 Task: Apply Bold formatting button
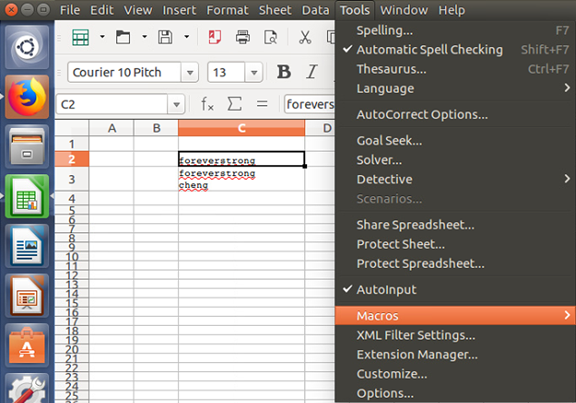tap(284, 72)
